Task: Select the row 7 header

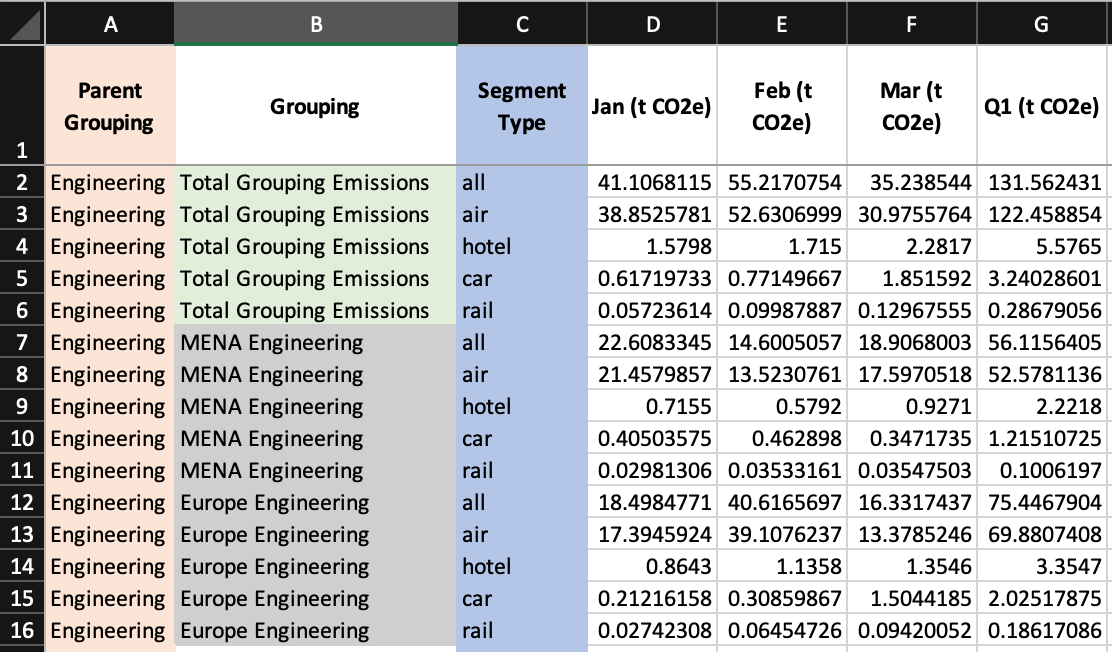Action: pyautogui.click(x=23, y=343)
